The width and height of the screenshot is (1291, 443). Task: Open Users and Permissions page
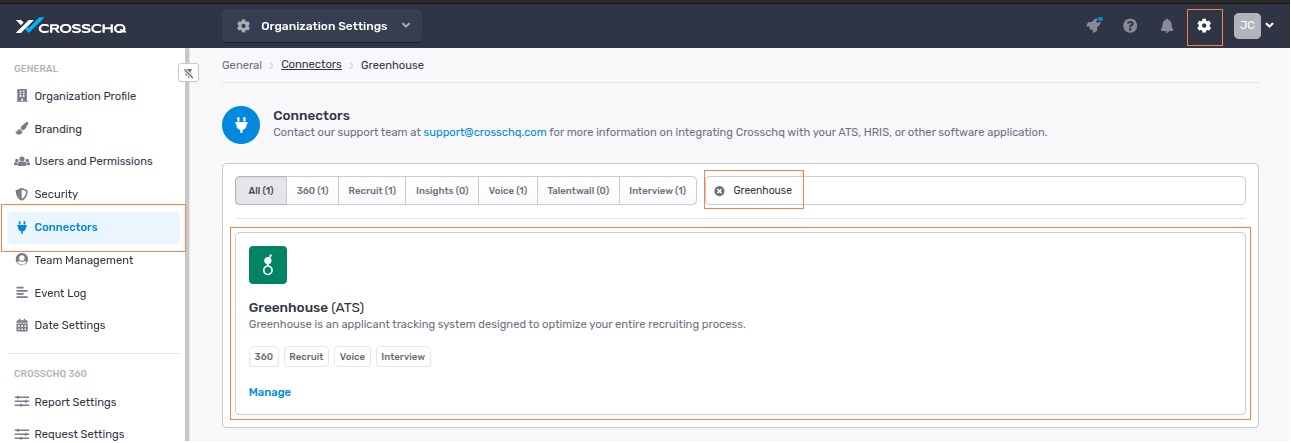93,161
